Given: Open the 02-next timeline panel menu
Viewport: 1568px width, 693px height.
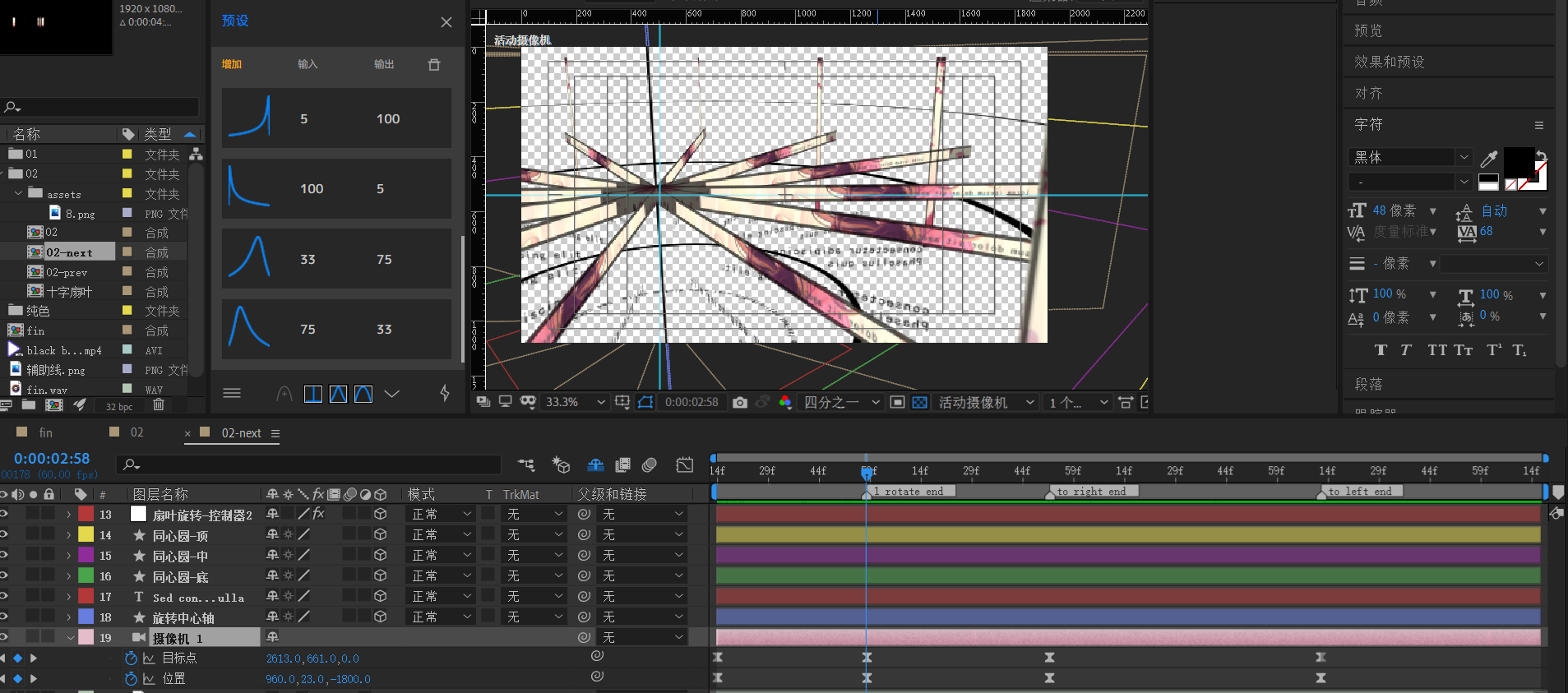Looking at the screenshot, I should click(275, 433).
